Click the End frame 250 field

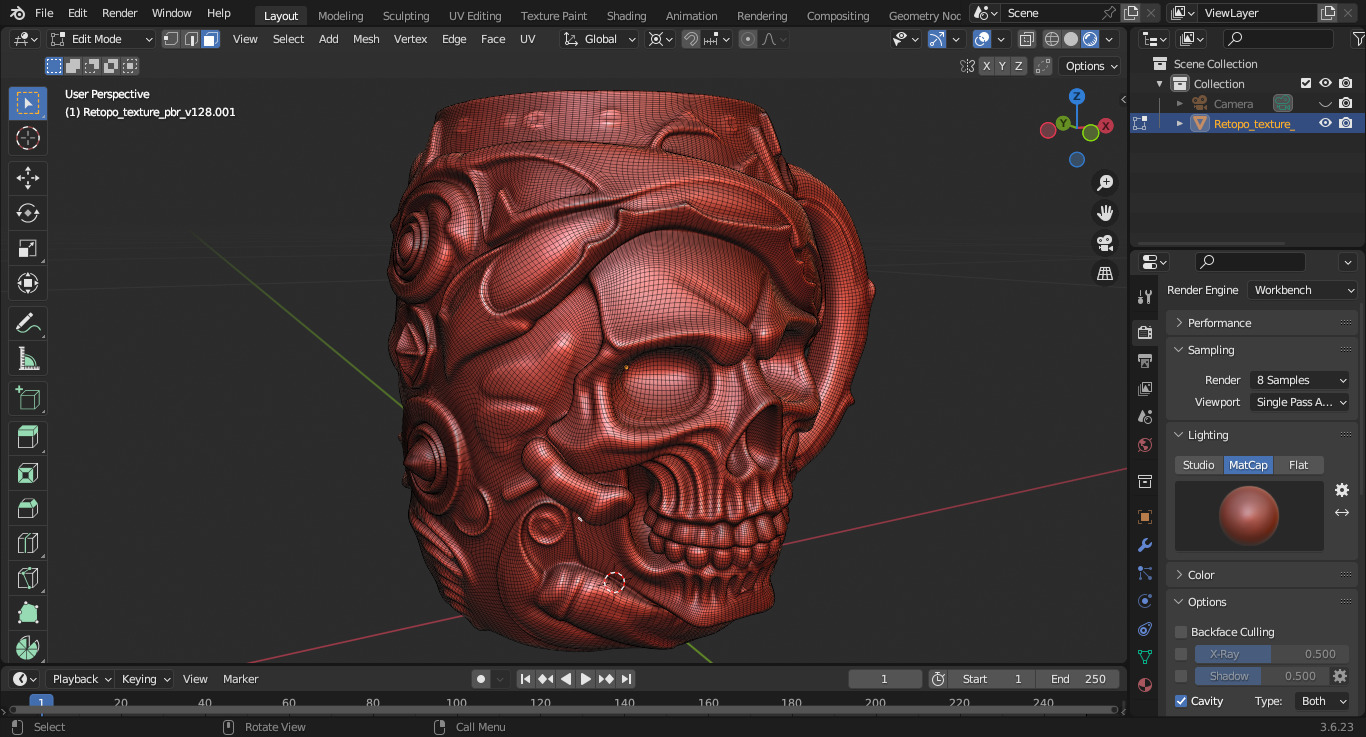pyautogui.click(x=1079, y=679)
